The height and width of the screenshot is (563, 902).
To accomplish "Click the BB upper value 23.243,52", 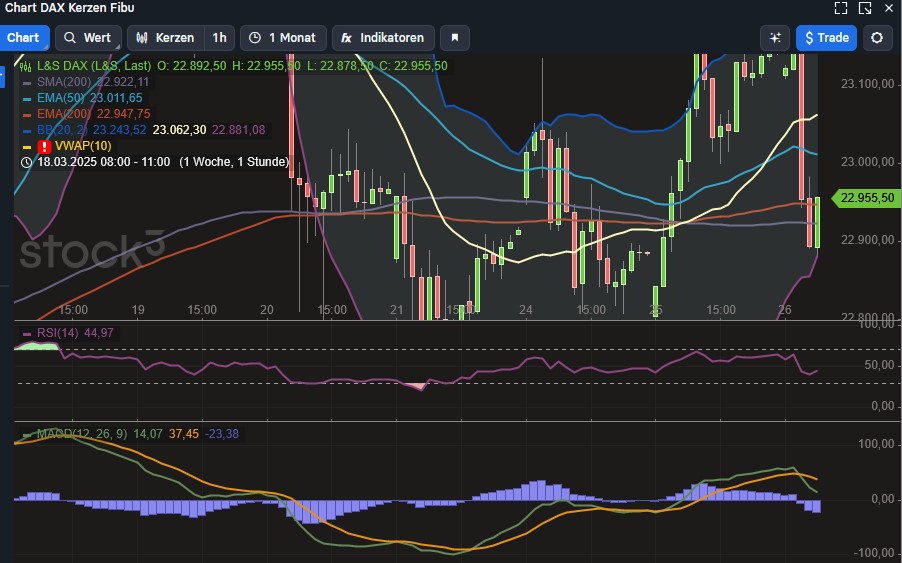I will 120,130.
